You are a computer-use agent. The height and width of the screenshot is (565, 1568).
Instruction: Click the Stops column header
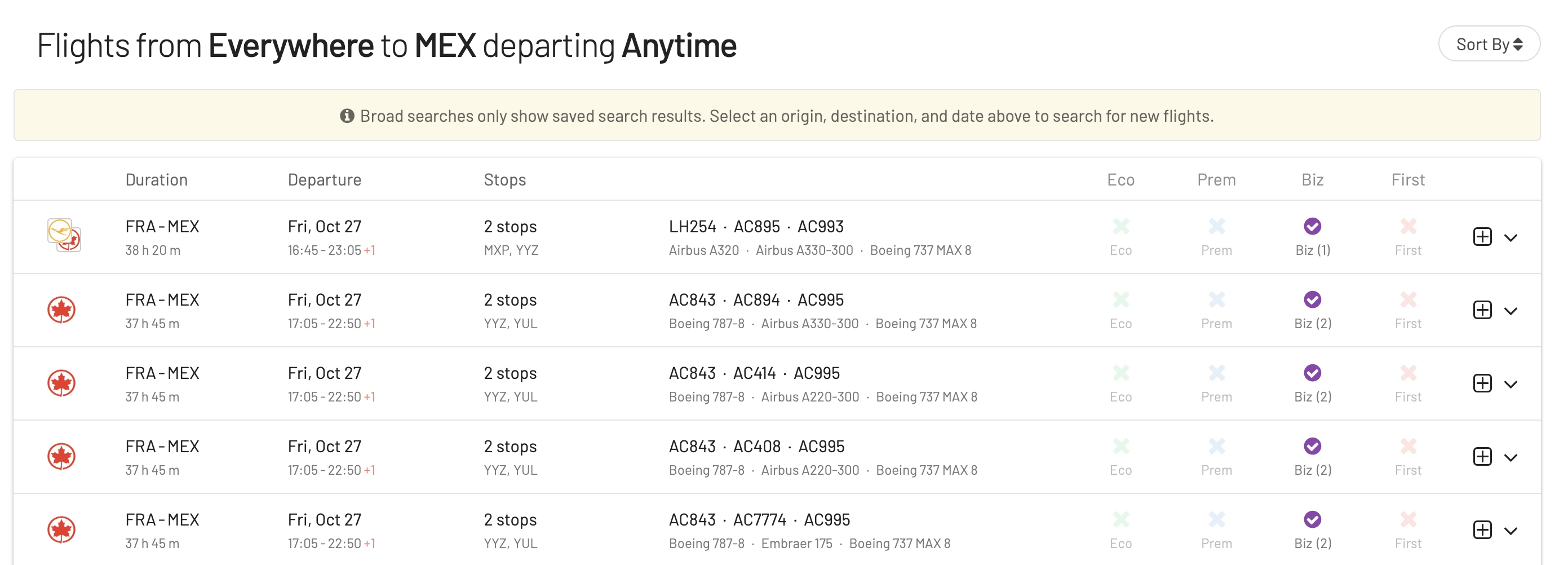click(x=504, y=180)
